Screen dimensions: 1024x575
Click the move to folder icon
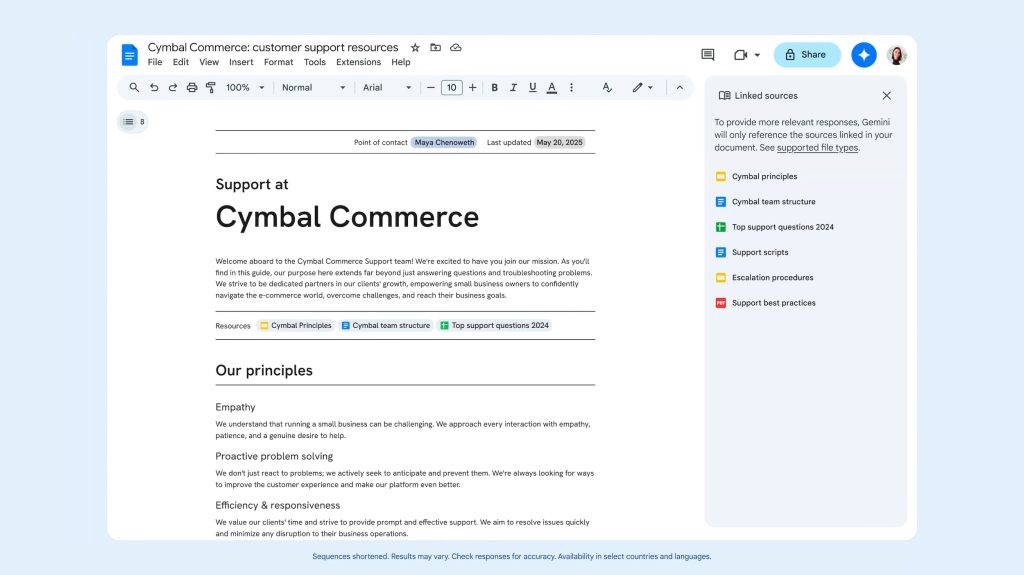point(435,48)
